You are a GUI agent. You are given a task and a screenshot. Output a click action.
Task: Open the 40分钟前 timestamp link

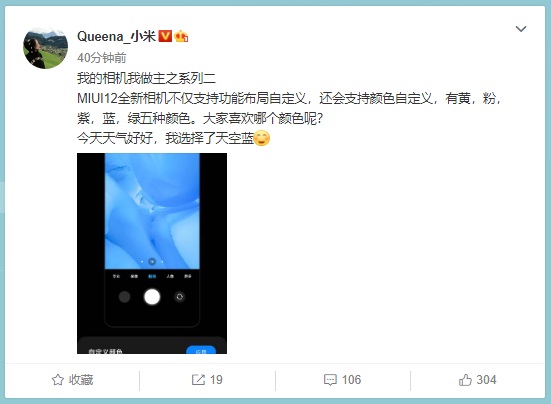pyautogui.click(x=102, y=58)
